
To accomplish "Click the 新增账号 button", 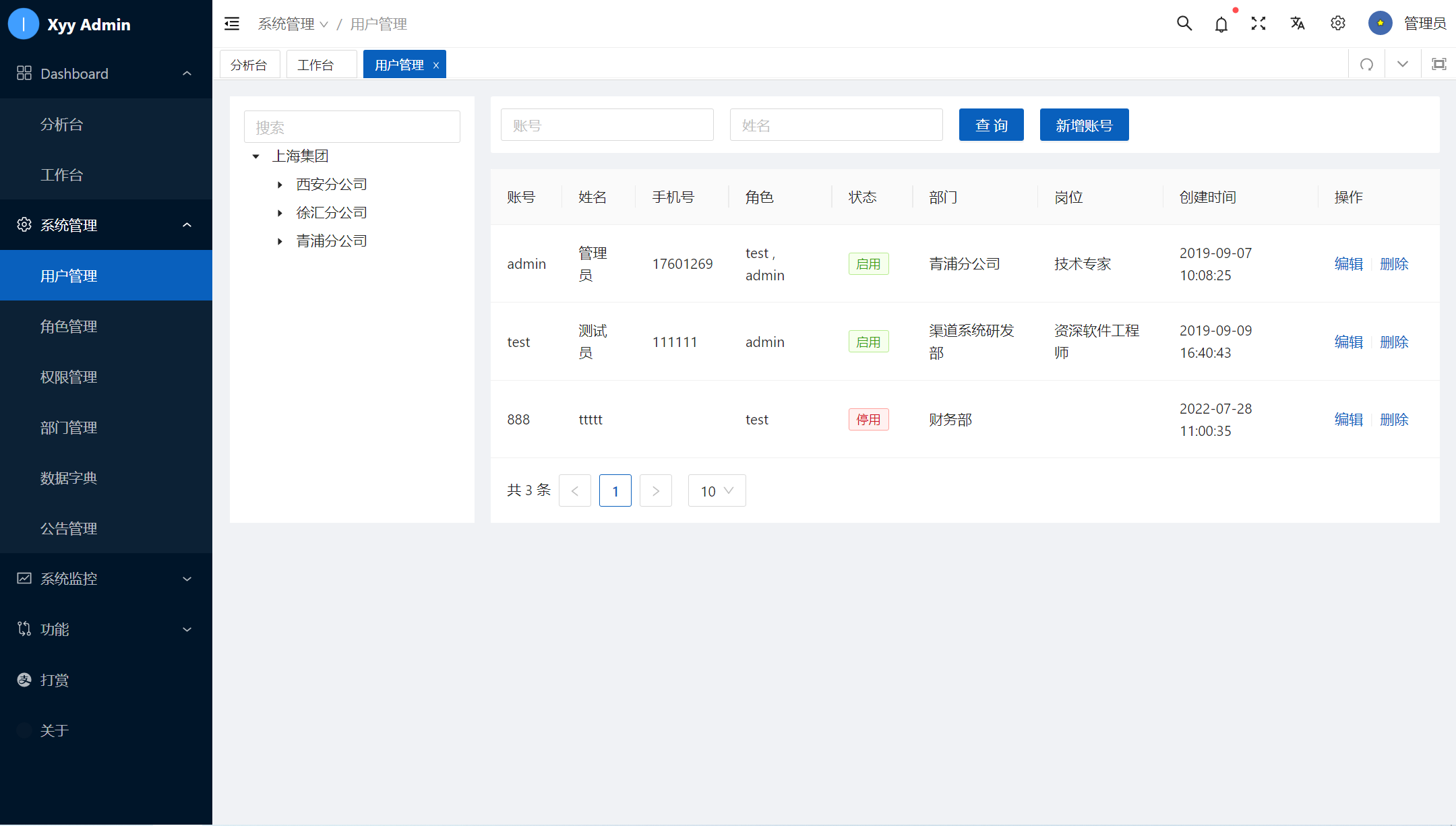I will tap(1084, 125).
